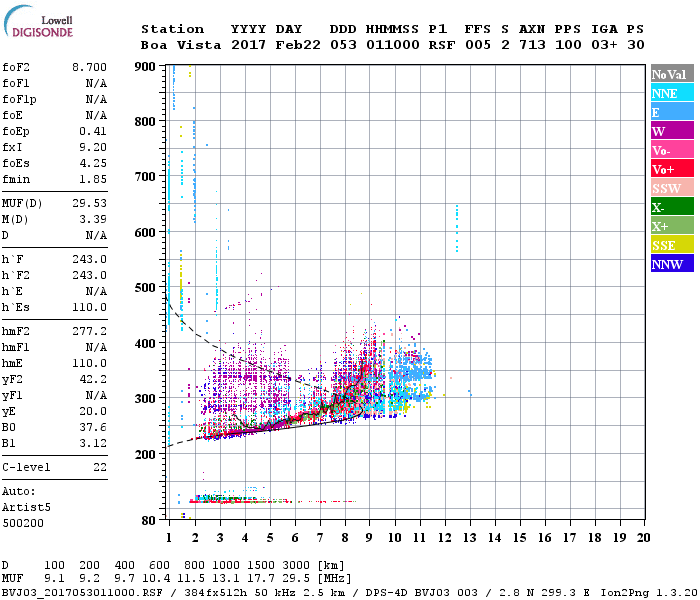Click the Vo- pink legend entry
The image size is (700, 600).
[672, 150]
